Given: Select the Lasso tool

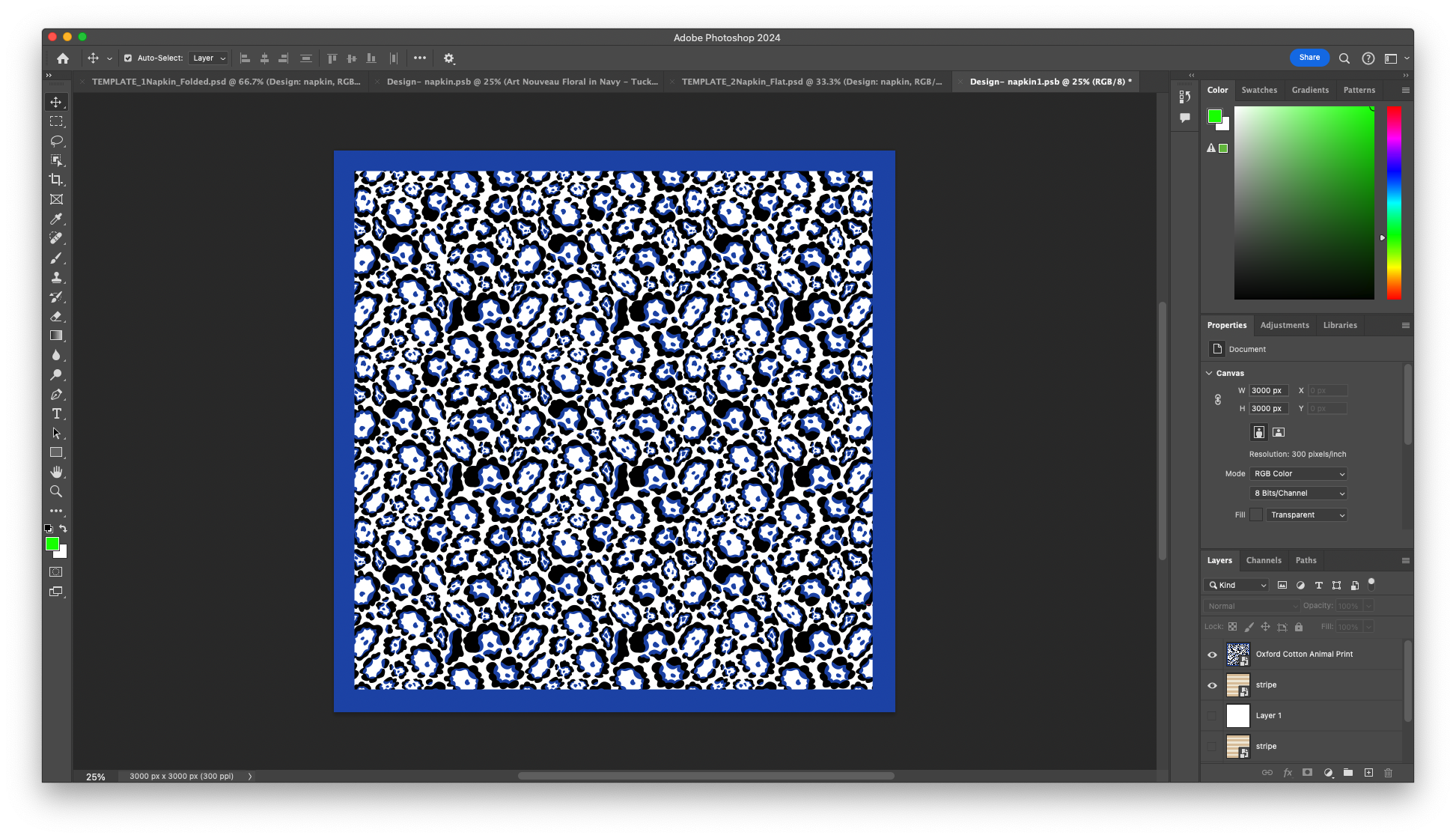Looking at the screenshot, I should 56,141.
